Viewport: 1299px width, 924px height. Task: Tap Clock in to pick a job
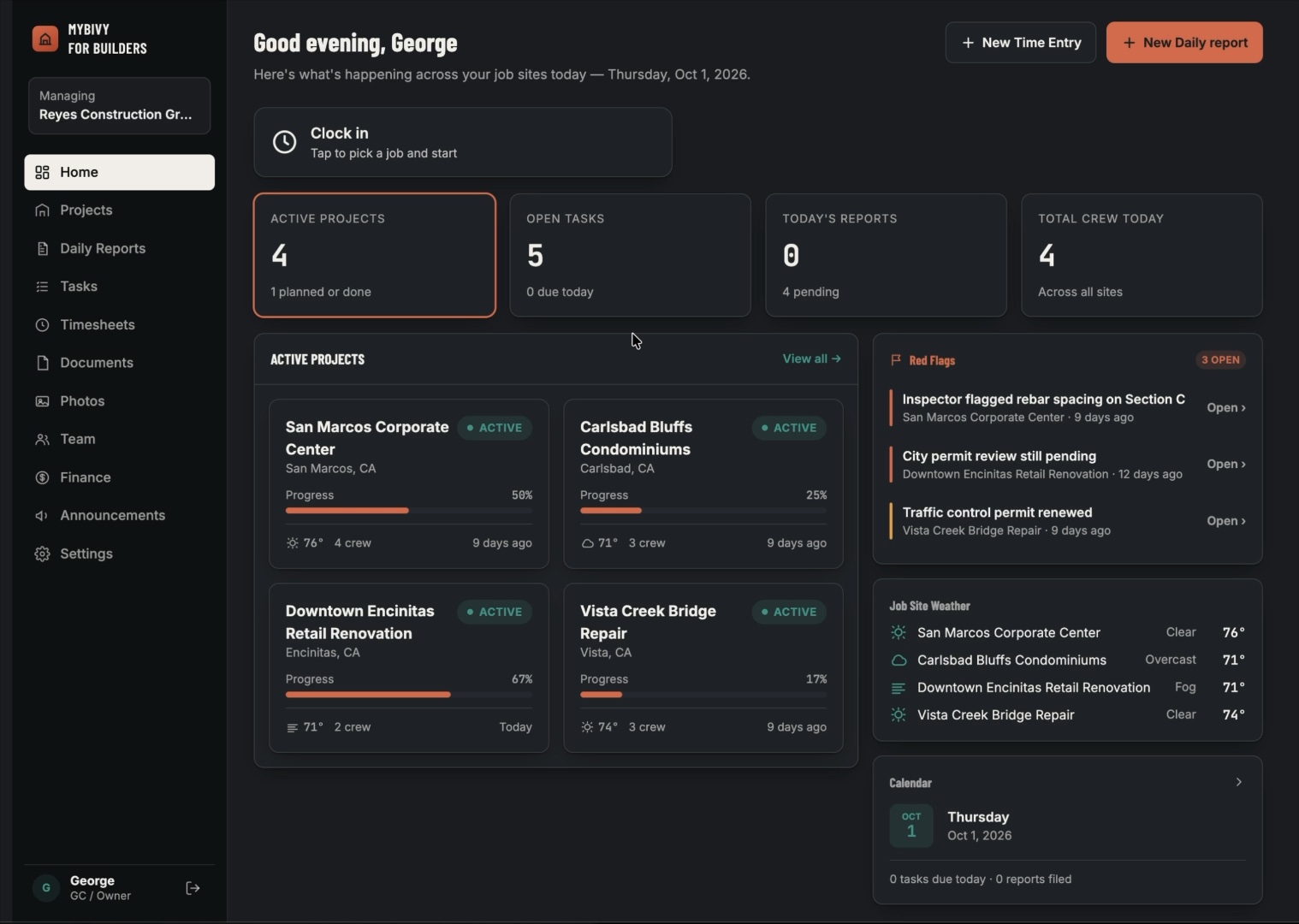point(463,142)
